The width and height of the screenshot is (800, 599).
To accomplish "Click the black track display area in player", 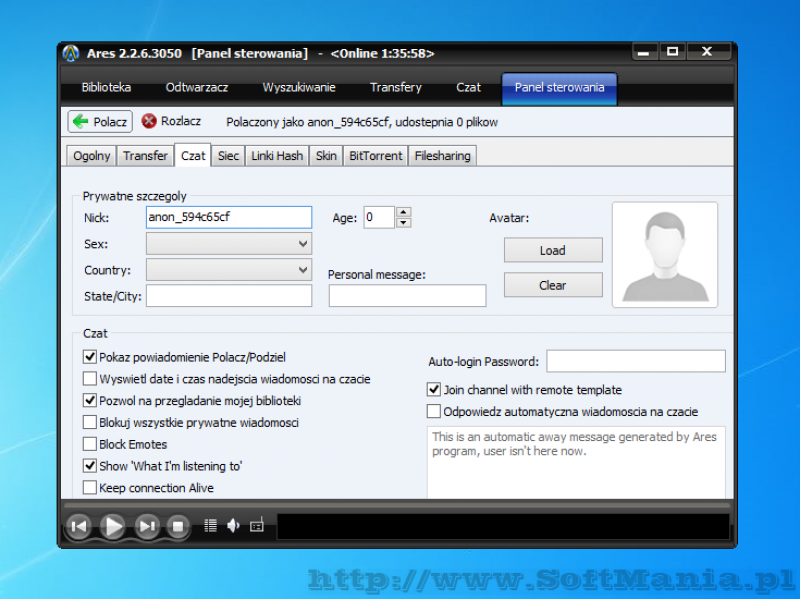I will 503,526.
